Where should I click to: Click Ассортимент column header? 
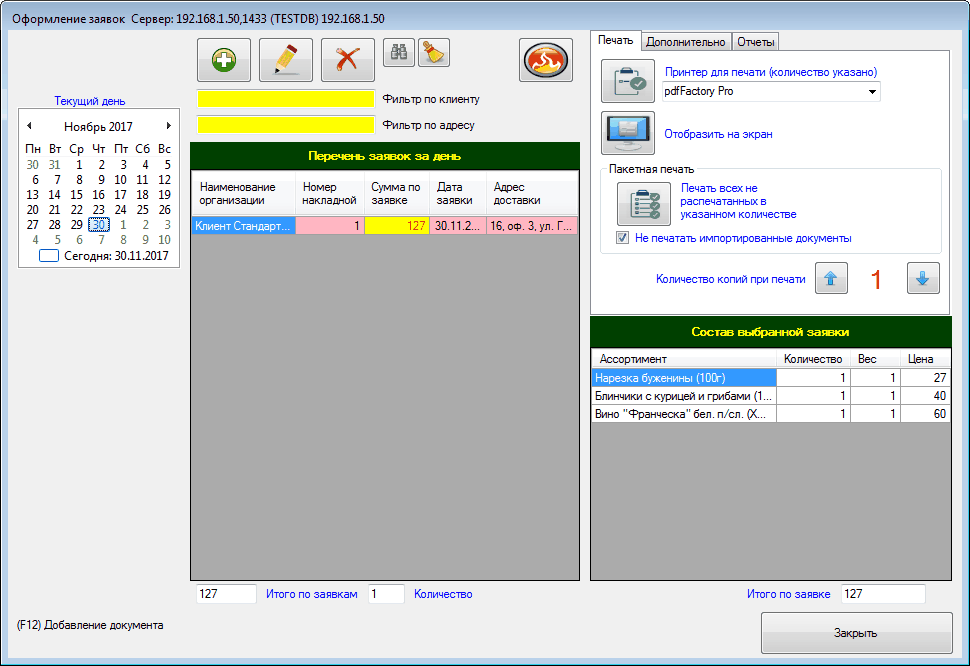684,359
